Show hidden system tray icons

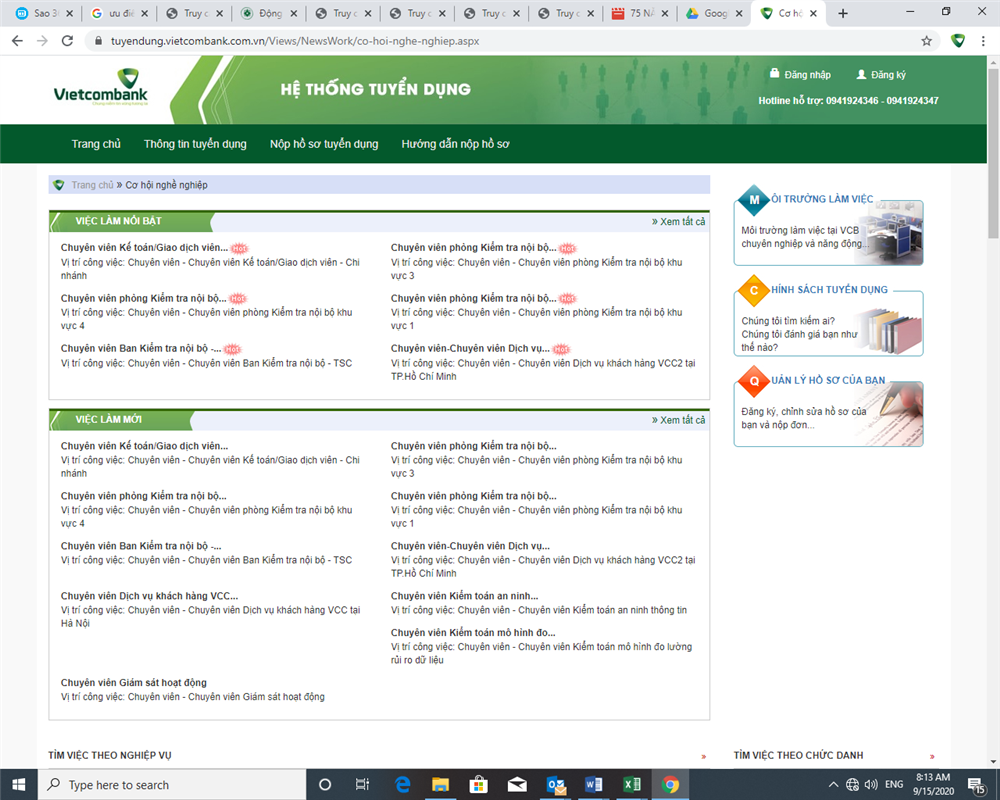[834, 785]
